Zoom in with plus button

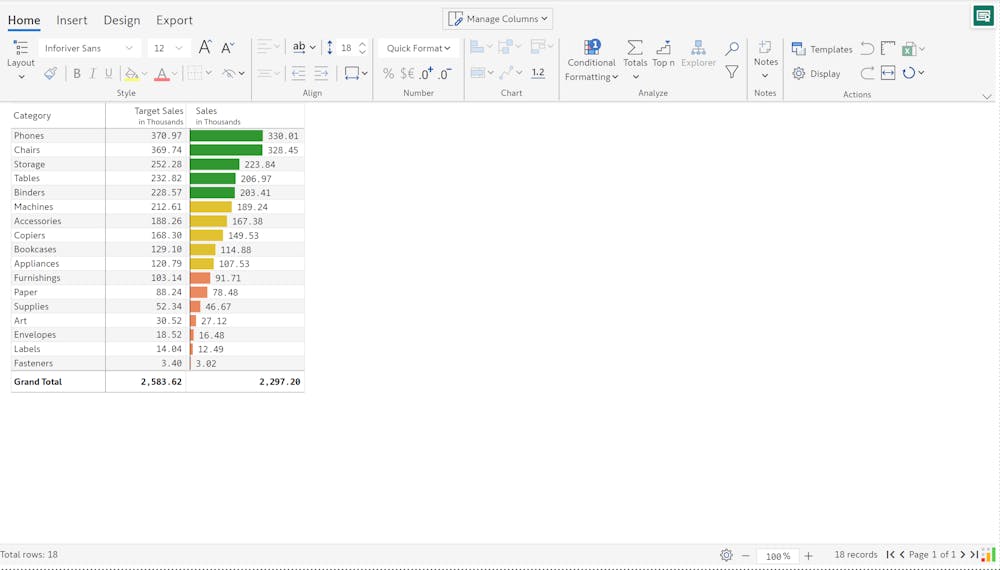click(x=808, y=555)
